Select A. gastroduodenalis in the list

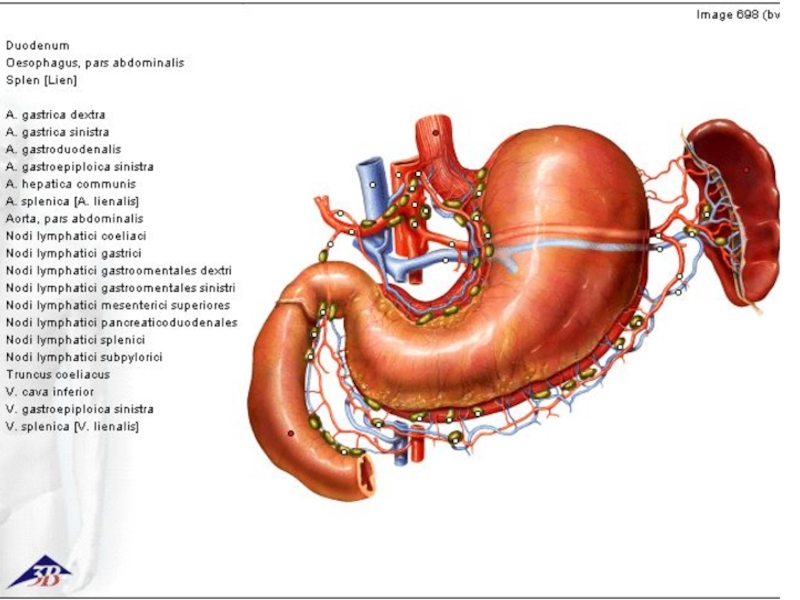64,149
